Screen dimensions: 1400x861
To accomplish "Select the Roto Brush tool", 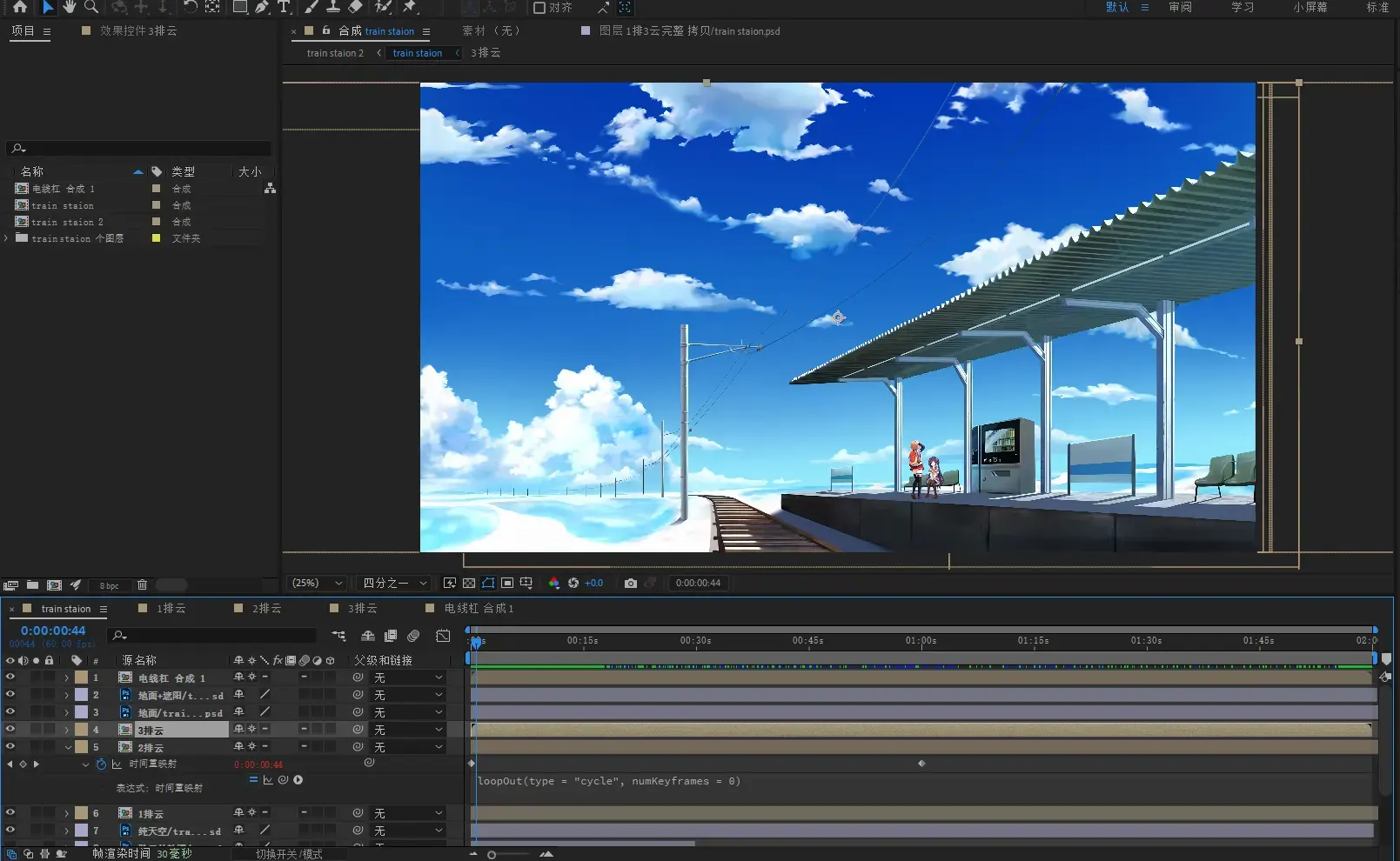I will [383, 7].
